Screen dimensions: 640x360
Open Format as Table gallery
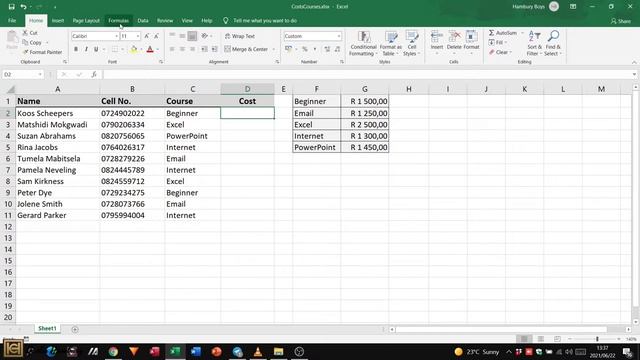tap(391, 43)
